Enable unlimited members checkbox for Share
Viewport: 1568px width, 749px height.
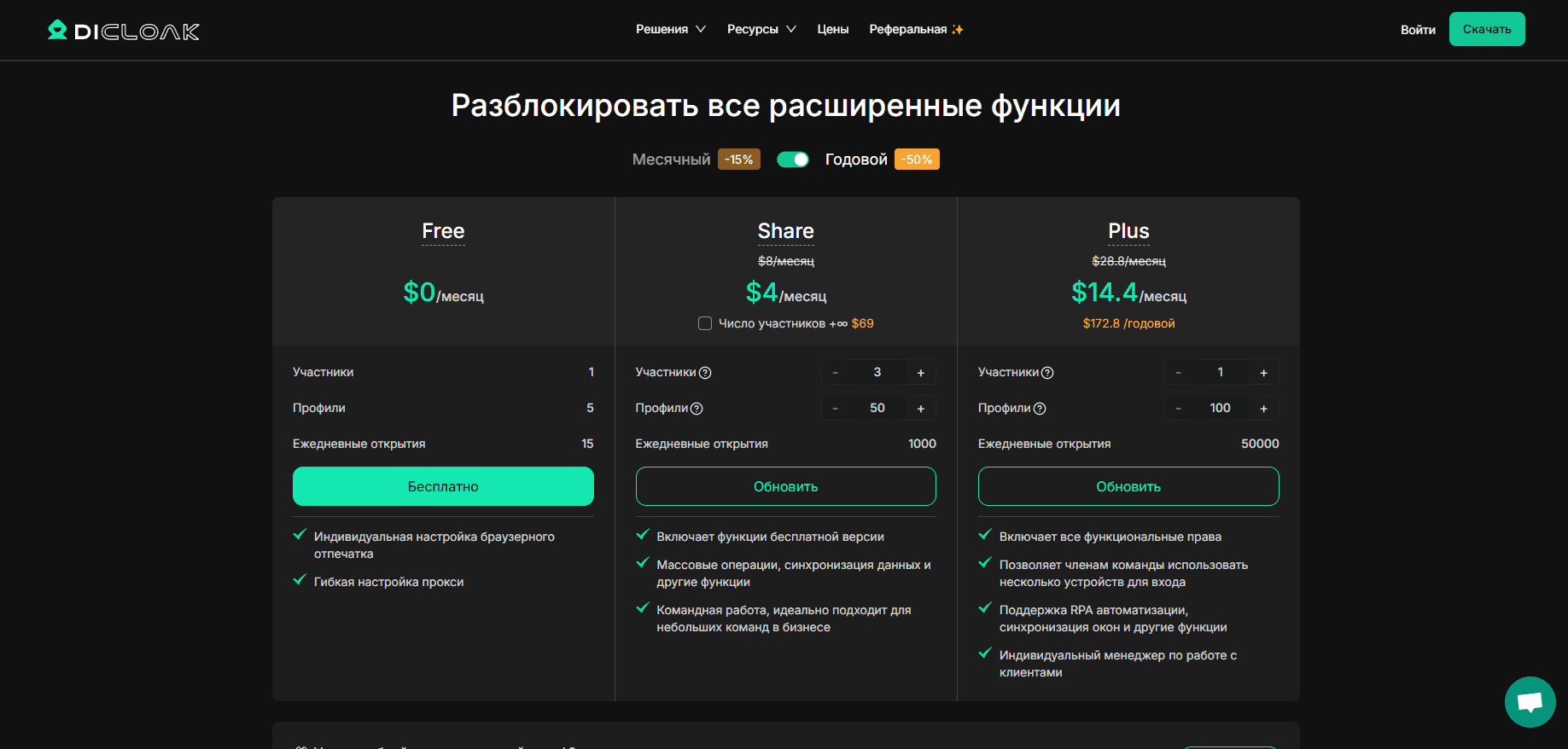(x=705, y=323)
